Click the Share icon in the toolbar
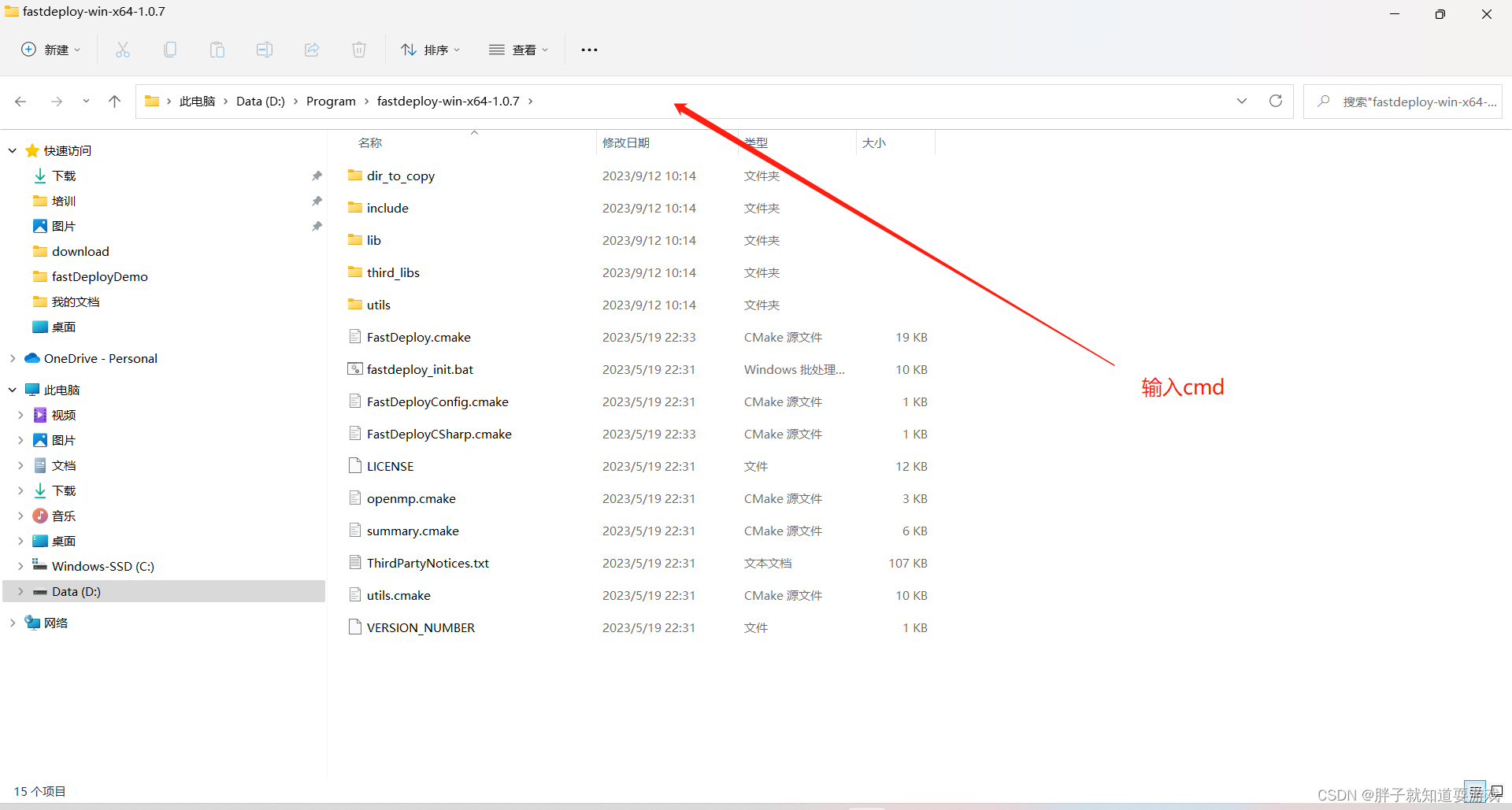 312,49
